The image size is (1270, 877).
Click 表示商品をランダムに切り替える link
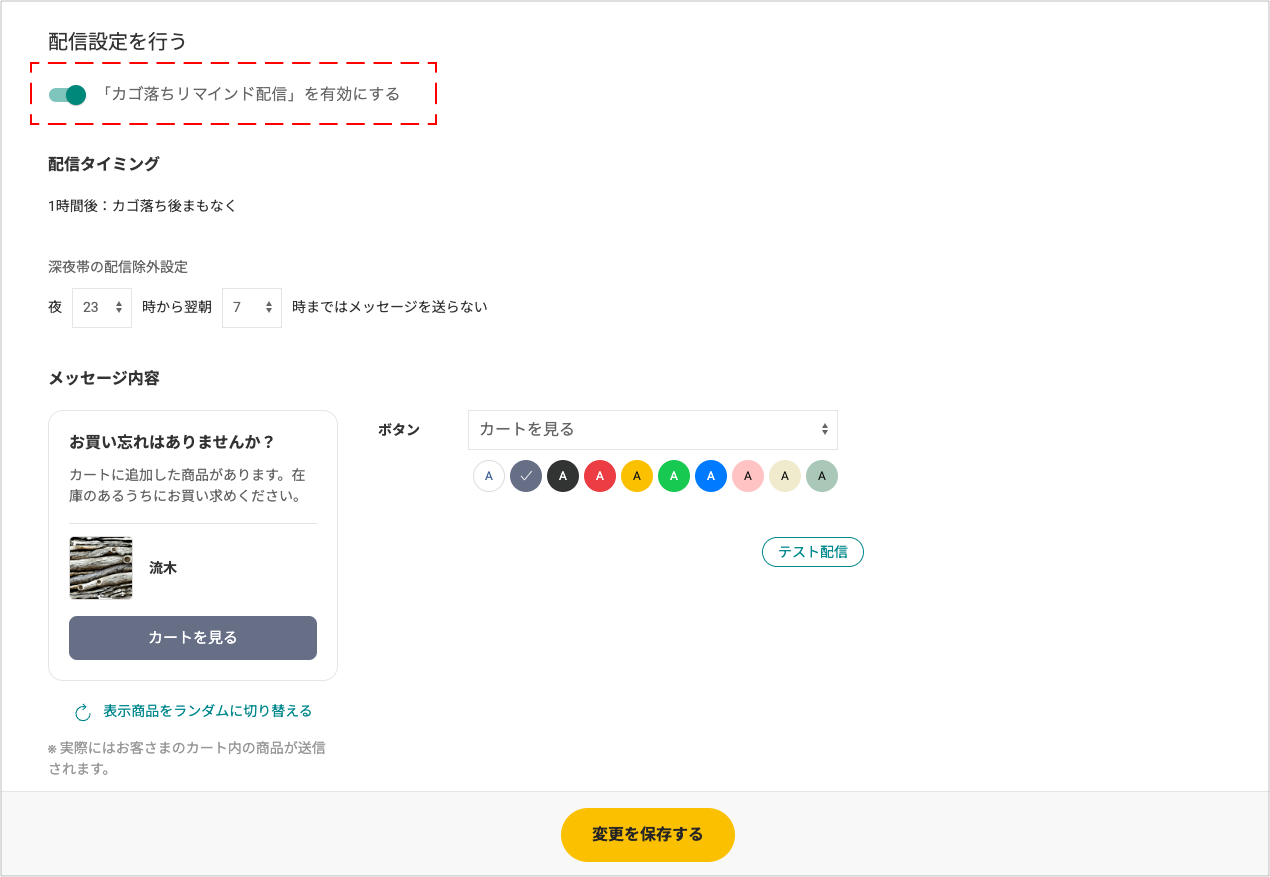(208, 711)
